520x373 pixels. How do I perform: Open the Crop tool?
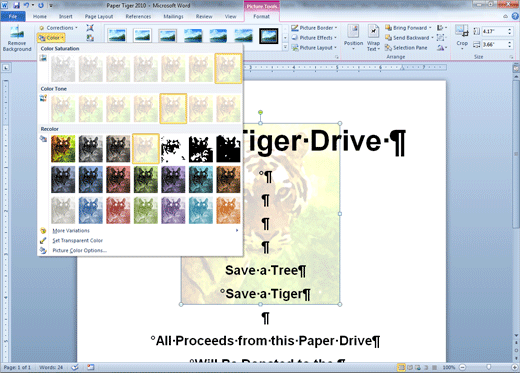462,37
